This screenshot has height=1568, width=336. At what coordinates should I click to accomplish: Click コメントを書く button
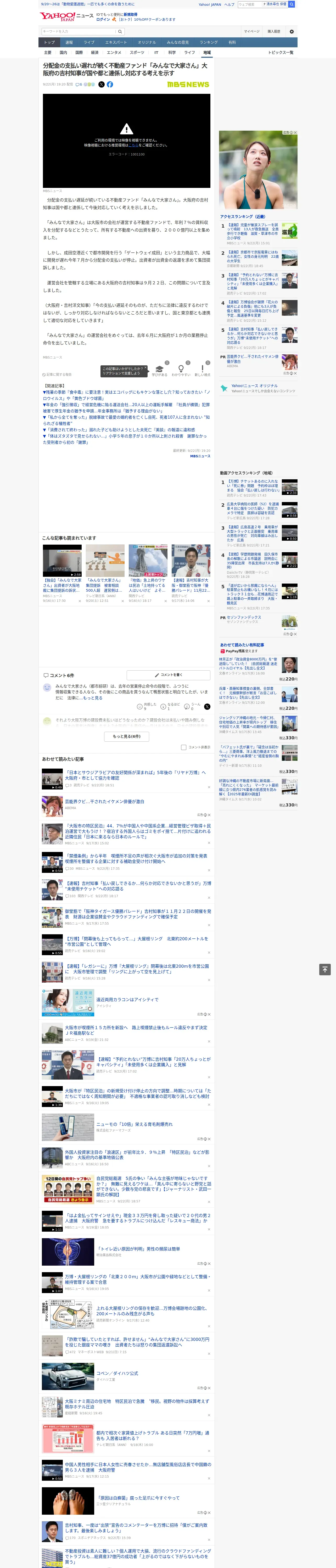(169, 675)
